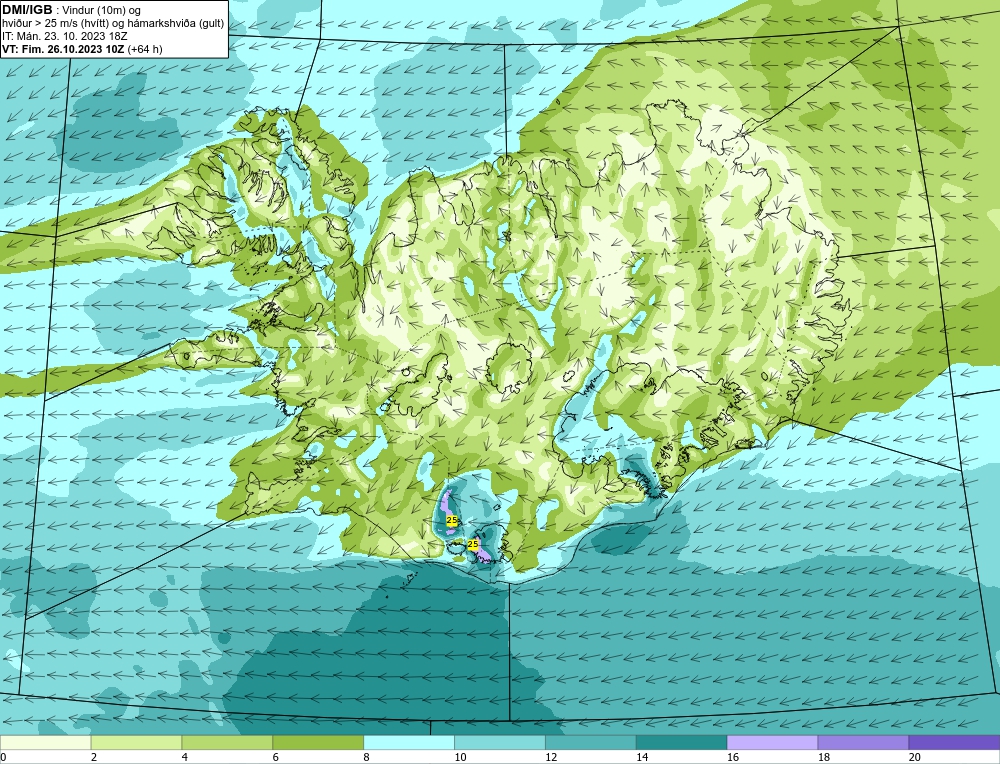The height and width of the screenshot is (764, 1000).
Task: Click the dark teal 14–16 m/s legend swatch
Action: (682, 742)
